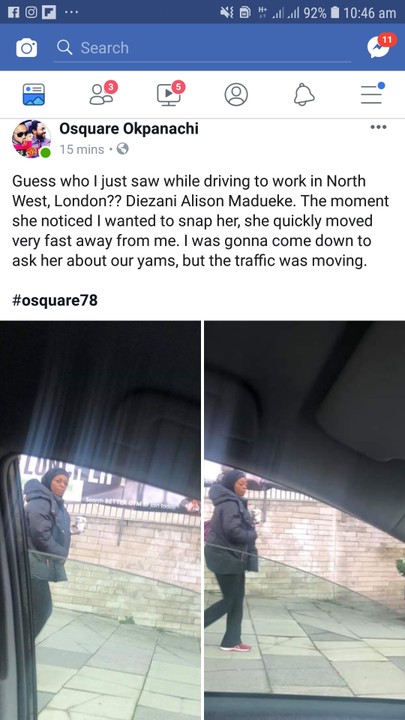This screenshot has height=720, width=405.
Task: Open Messenger with 11 unread messages
Action: (380, 46)
